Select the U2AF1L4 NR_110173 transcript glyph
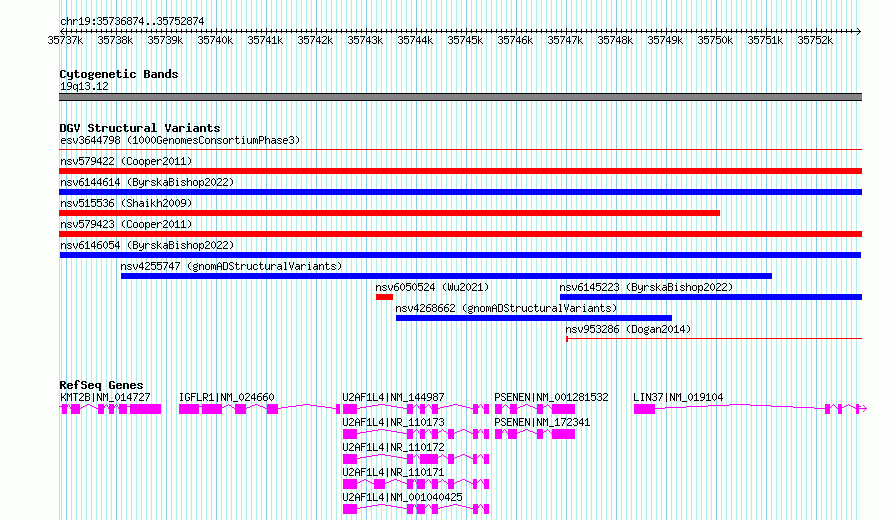 point(416,434)
